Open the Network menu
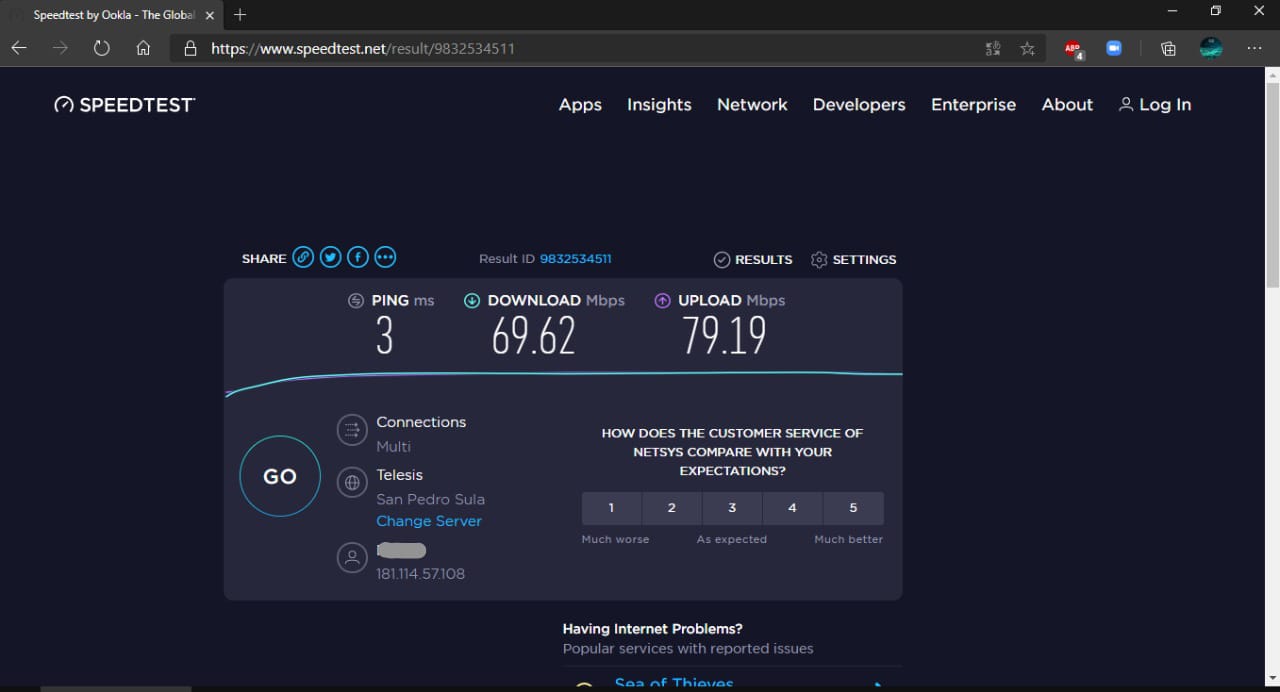Screen dimensions: 1280x692 pyautogui.click(x=752, y=105)
